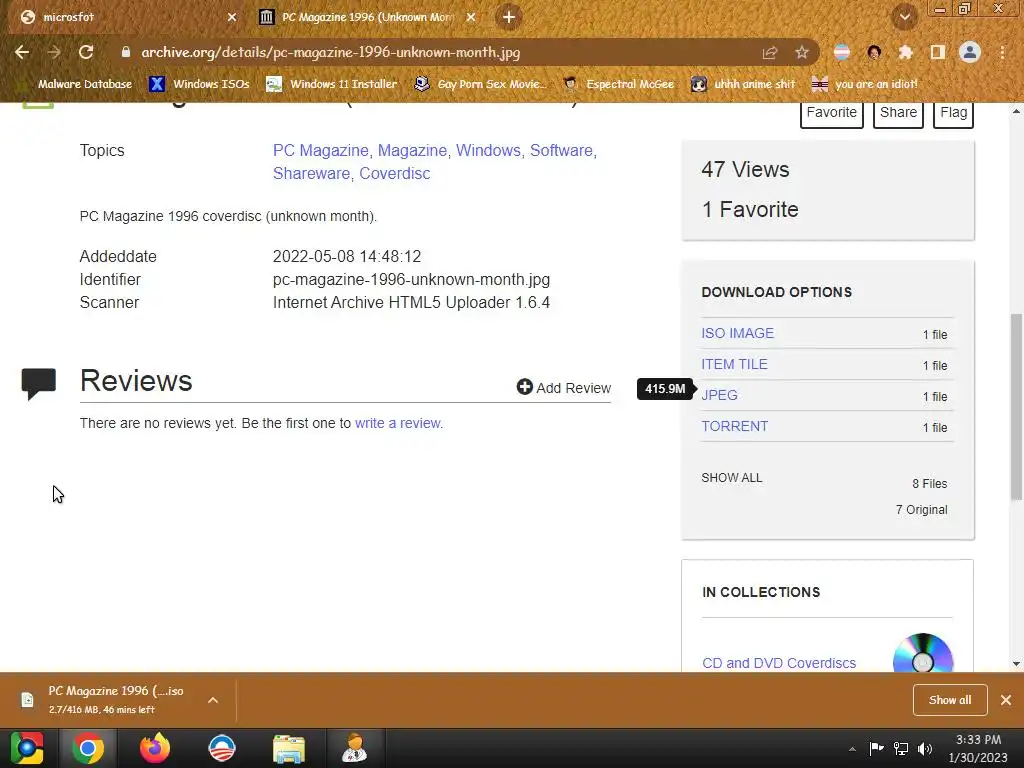Download the JPEG file
Screen dimensions: 1024x768
(x=719, y=395)
